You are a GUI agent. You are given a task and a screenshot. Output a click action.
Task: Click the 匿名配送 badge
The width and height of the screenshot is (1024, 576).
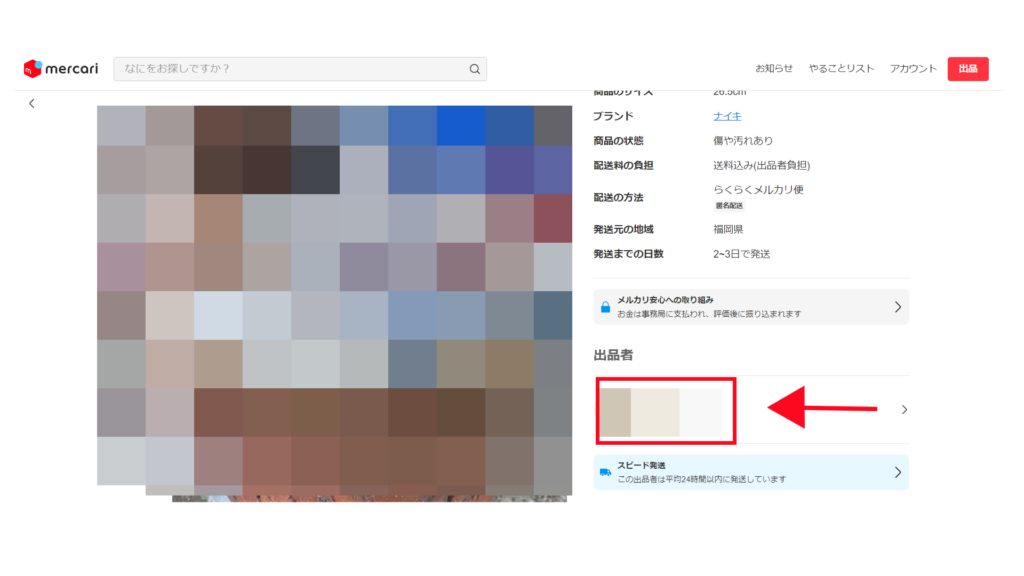pyautogui.click(x=729, y=206)
